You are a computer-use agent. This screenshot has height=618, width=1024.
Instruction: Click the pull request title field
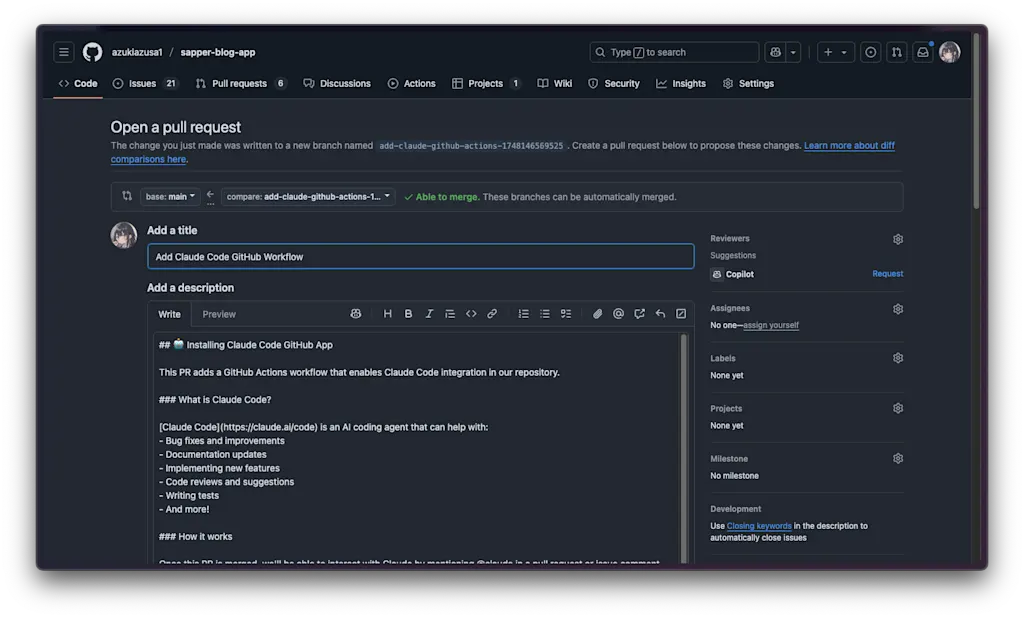[421, 257]
